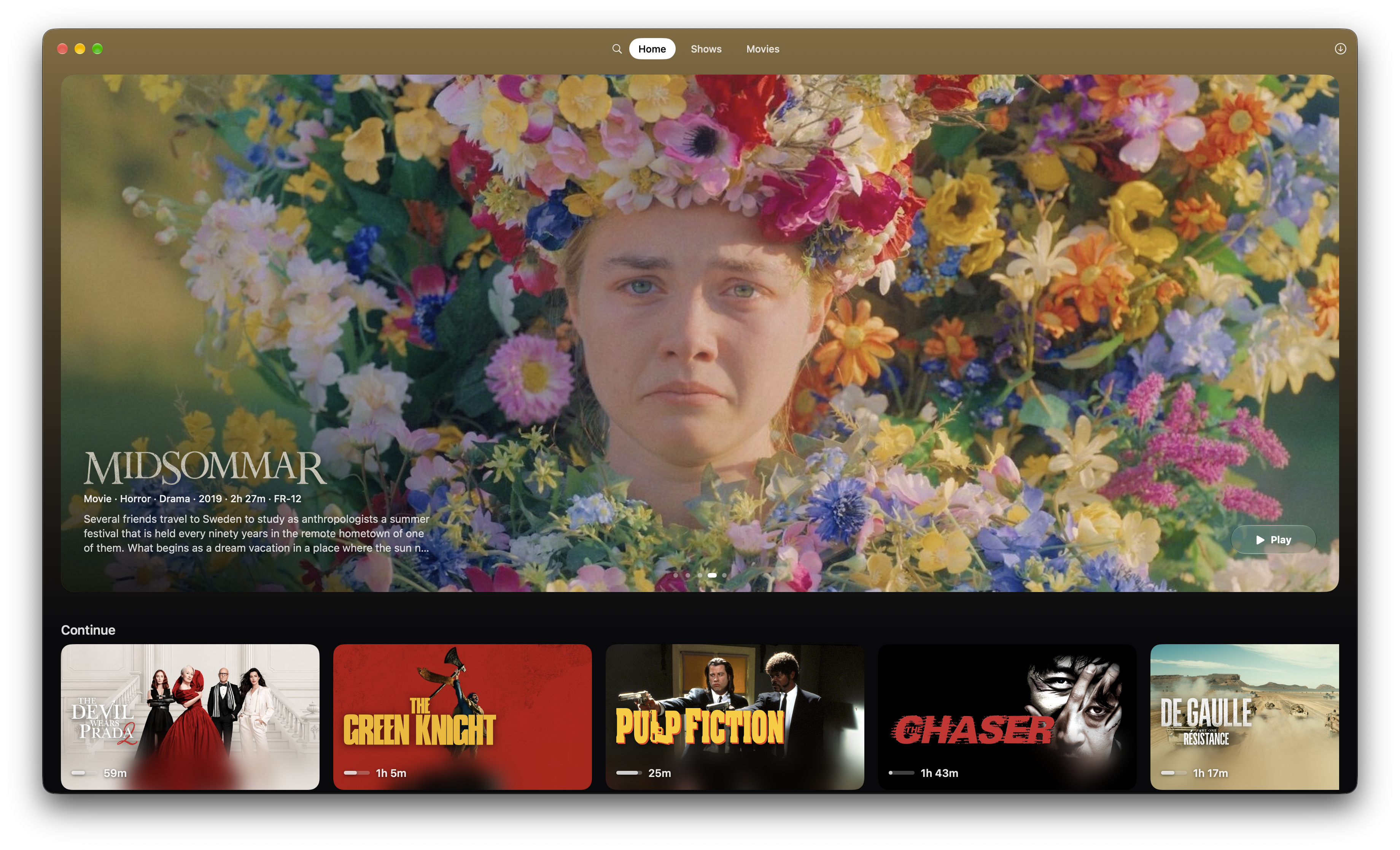Resume The Devil Wears Prada 2 card
This screenshot has height=850, width=1400.
(x=190, y=716)
